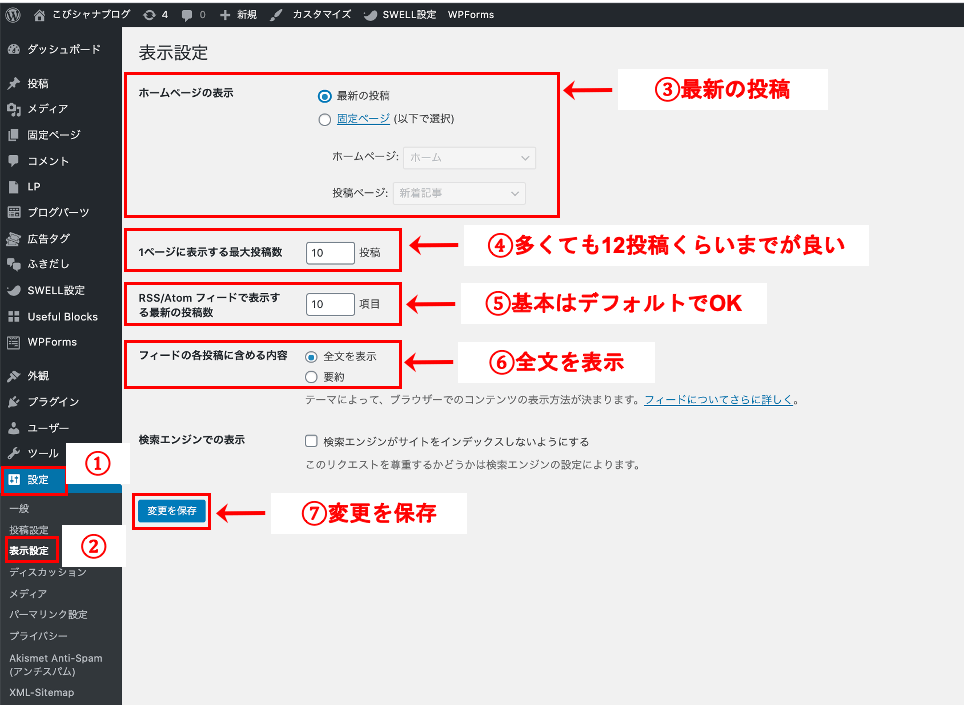Open the ディスカッション submenu item
The height and width of the screenshot is (706, 964).
[x=48, y=572]
